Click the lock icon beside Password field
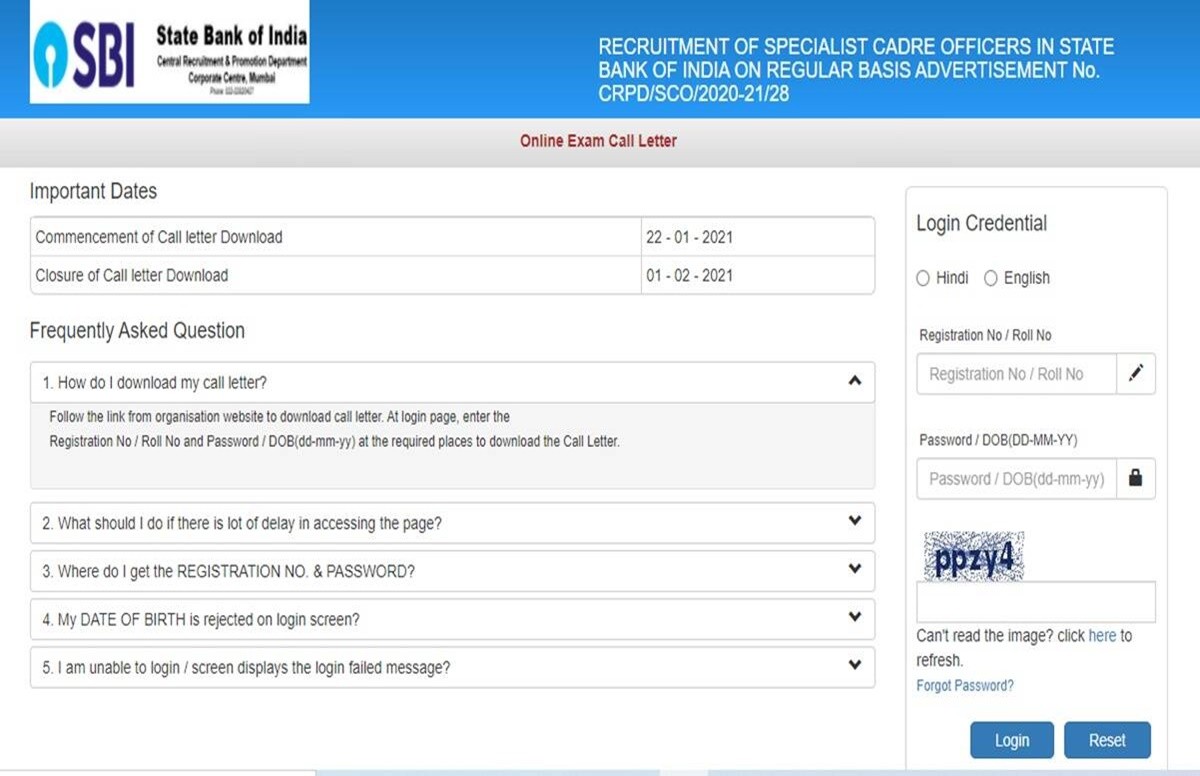The width and height of the screenshot is (1200, 776). [x=1135, y=479]
